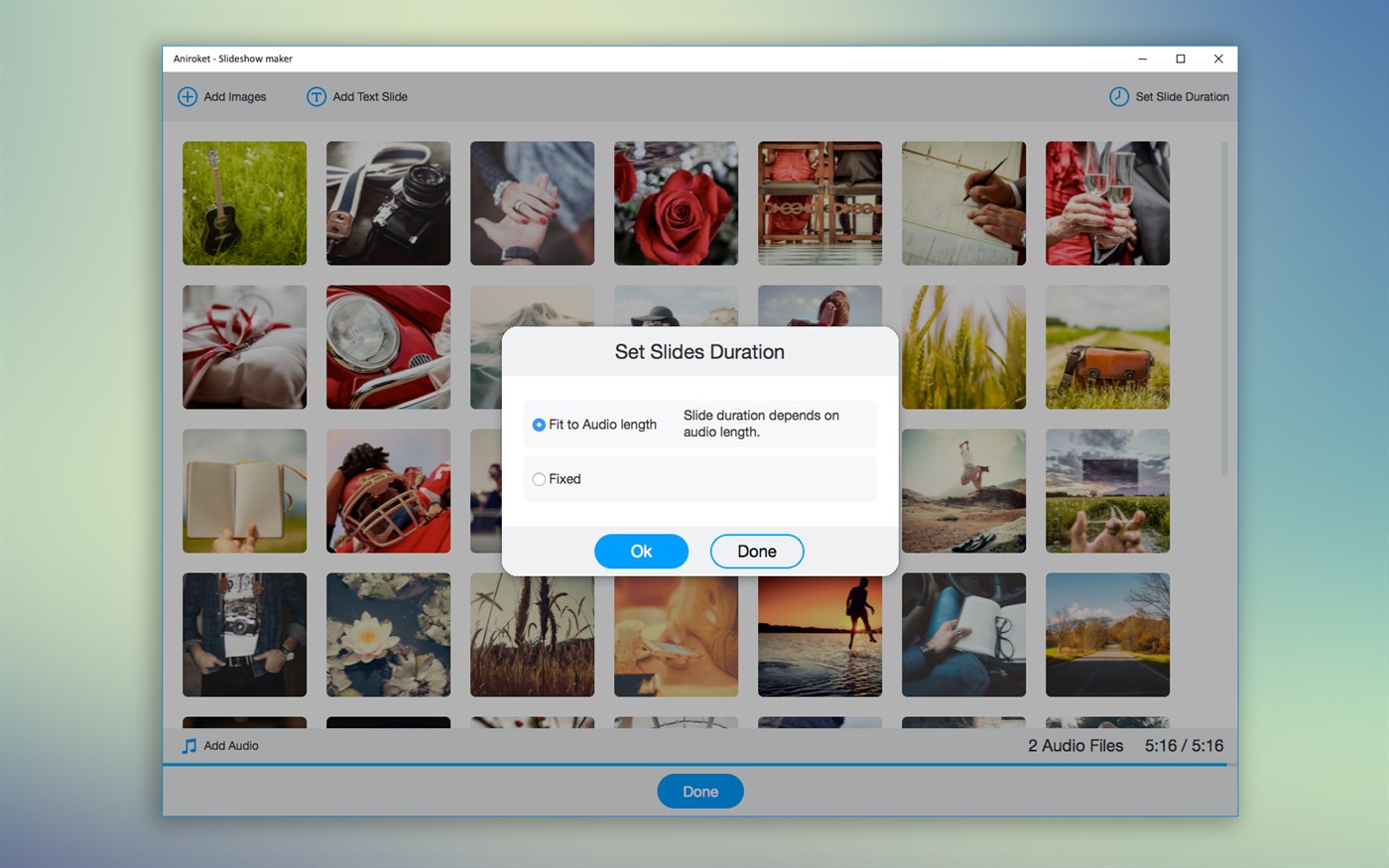1389x868 pixels.
Task: Select the vintage camera thumbnail
Action: [388, 203]
